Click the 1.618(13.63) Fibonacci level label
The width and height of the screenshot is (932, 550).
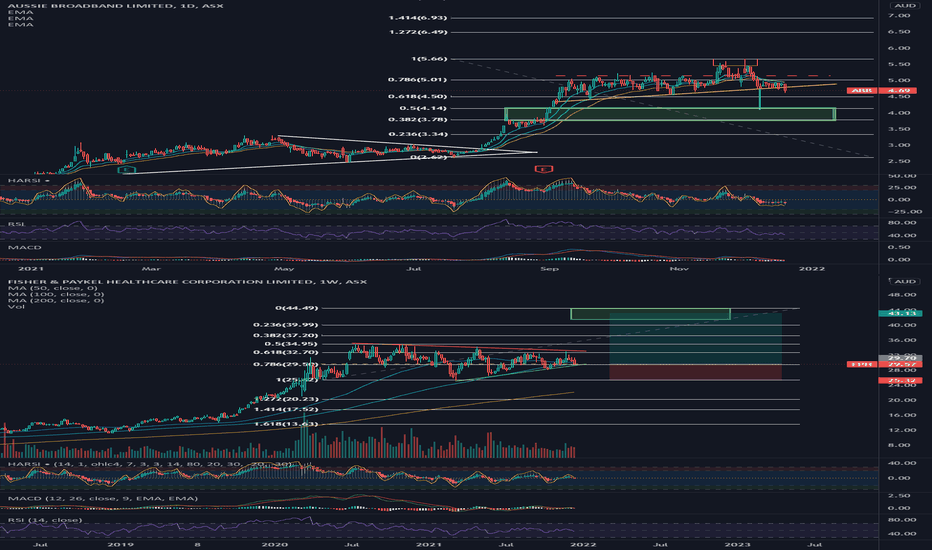[286, 424]
